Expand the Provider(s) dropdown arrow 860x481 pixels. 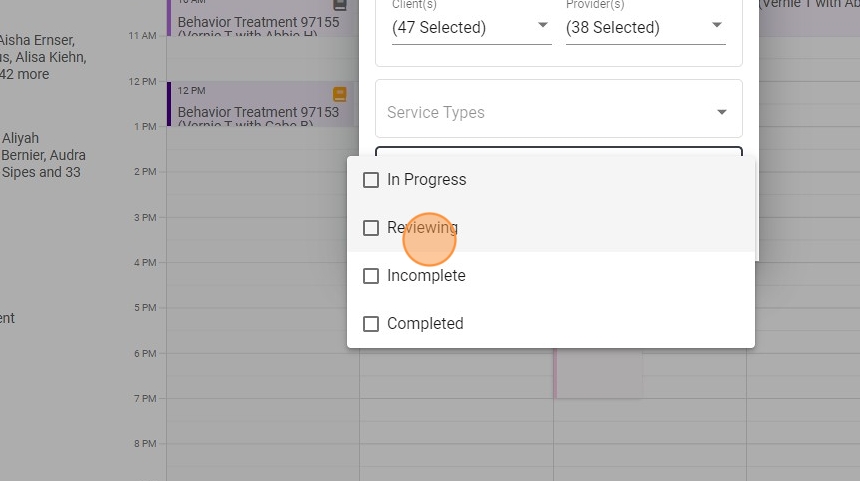click(717, 26)
